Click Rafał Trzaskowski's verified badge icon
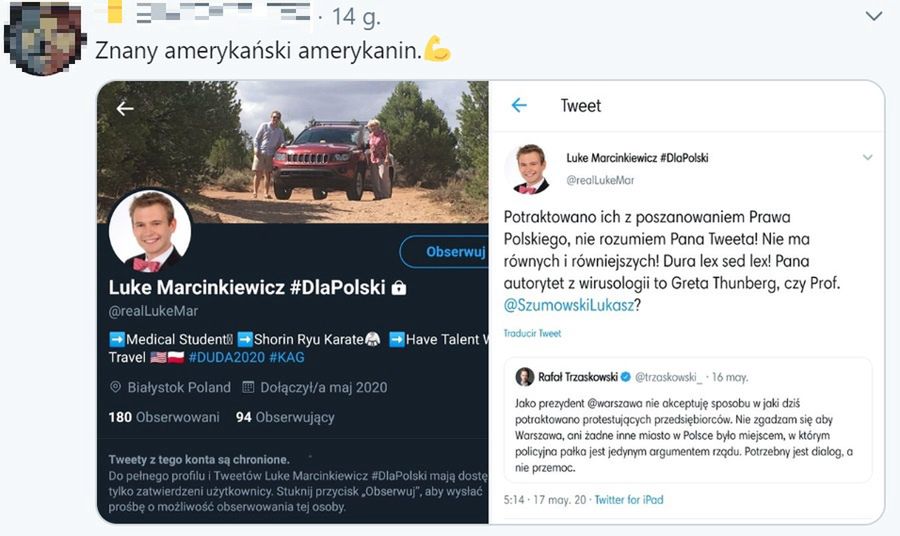 (x=625, y=377)
